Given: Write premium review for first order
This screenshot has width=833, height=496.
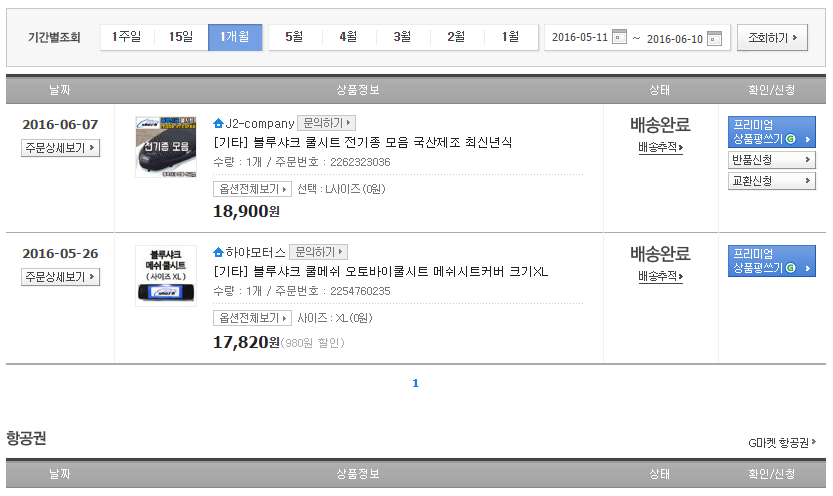Looking at the screenshot, I should point(771,133).
